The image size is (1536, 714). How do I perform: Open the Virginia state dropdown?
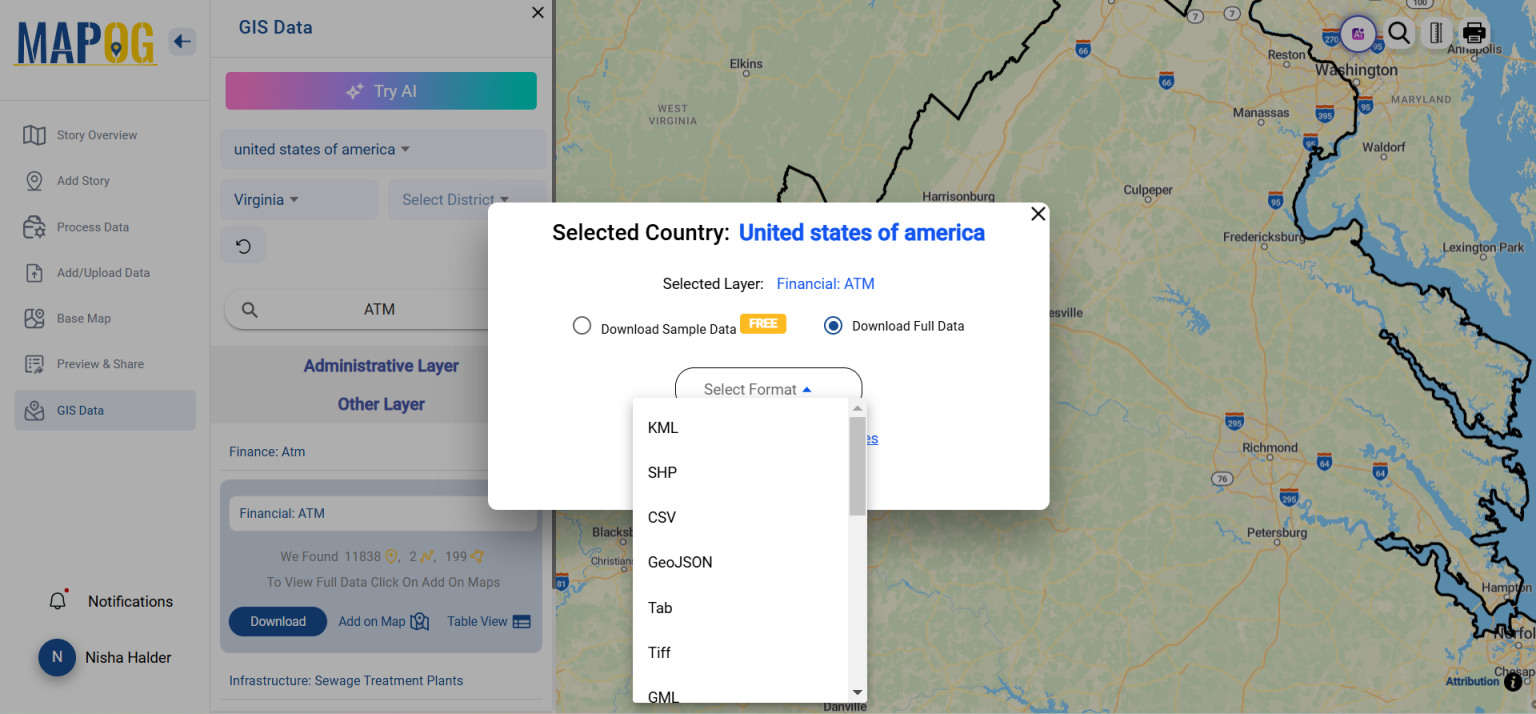264,199
